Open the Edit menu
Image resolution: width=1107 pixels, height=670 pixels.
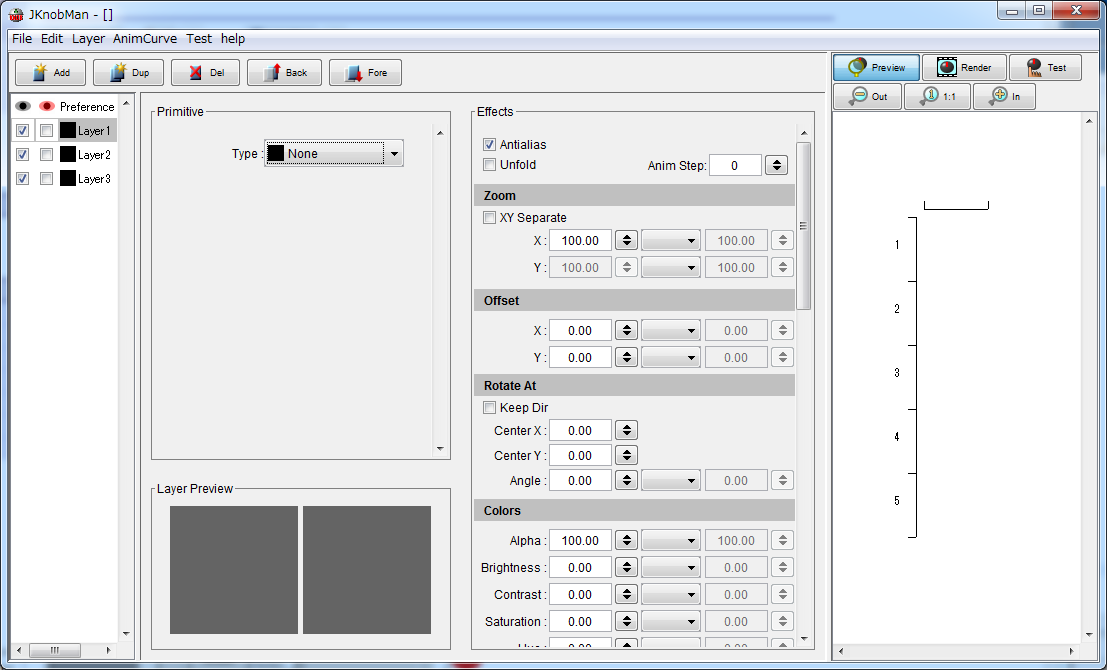point(52,39)
